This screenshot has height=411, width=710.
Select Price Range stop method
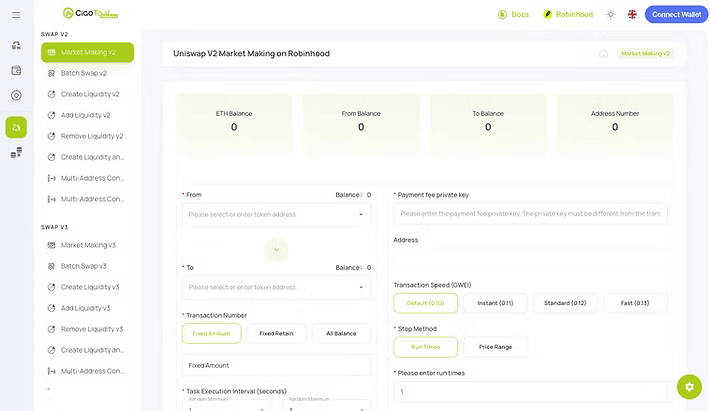pos(495,347)
